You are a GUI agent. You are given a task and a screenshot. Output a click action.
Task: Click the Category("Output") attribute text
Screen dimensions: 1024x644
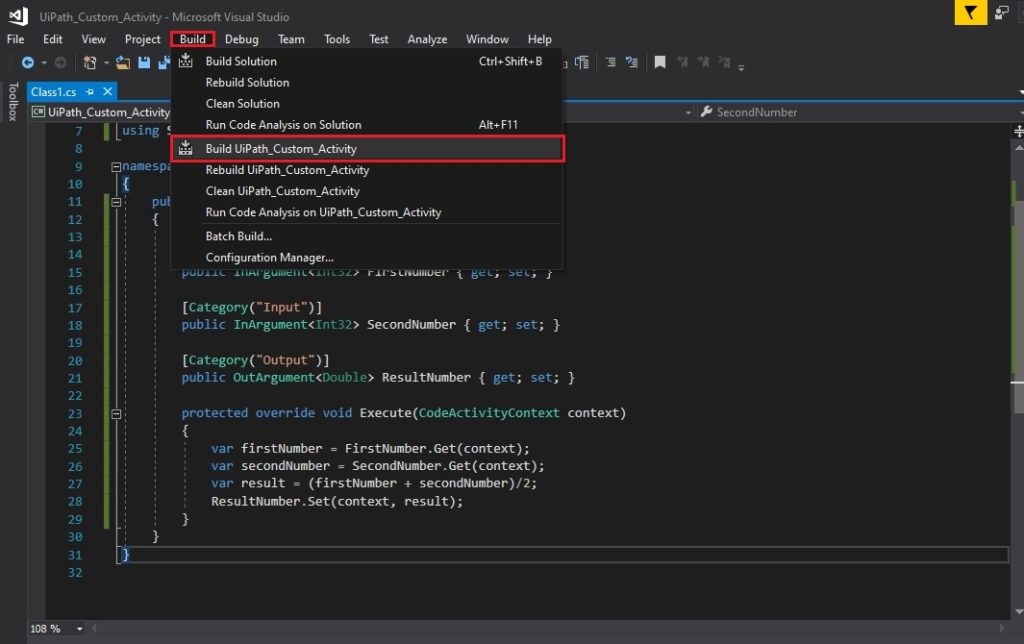click(x=255, y=360)
